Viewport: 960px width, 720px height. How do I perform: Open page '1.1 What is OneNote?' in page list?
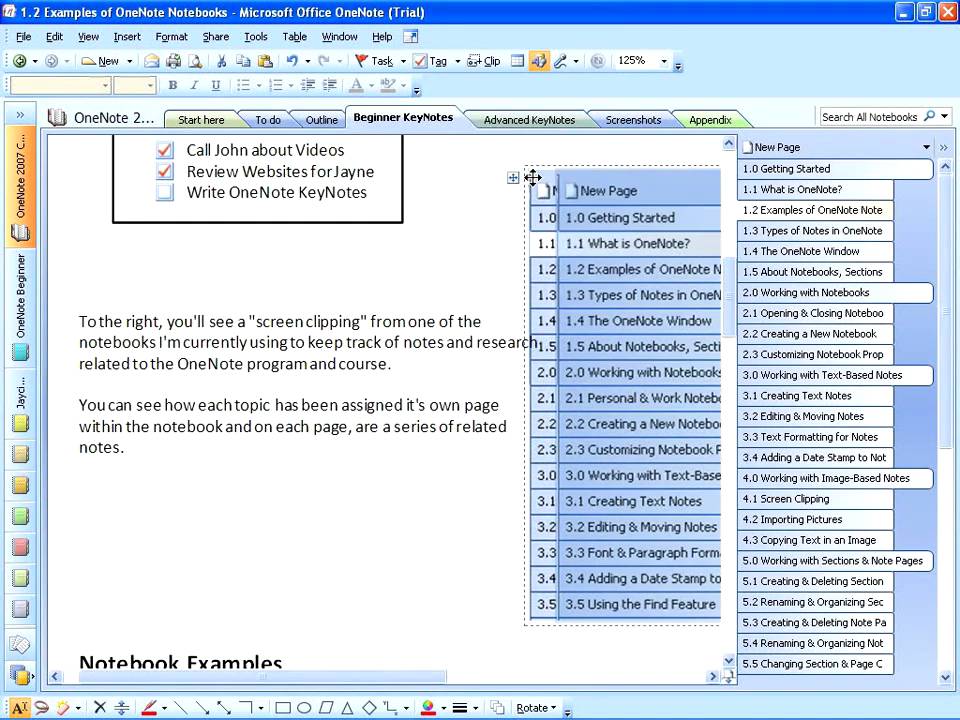815,190
